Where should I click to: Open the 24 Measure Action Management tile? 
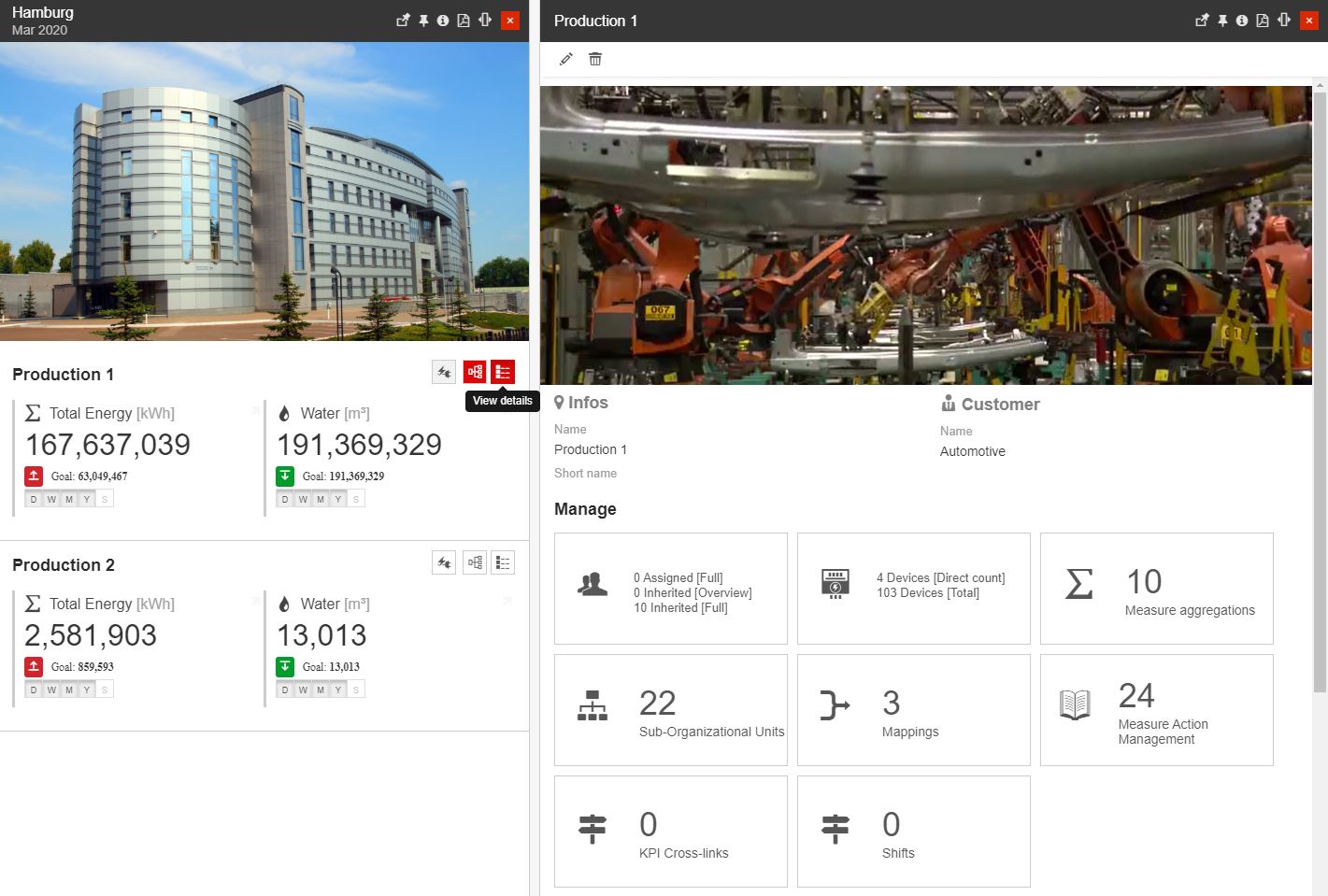click(1156, 710)
